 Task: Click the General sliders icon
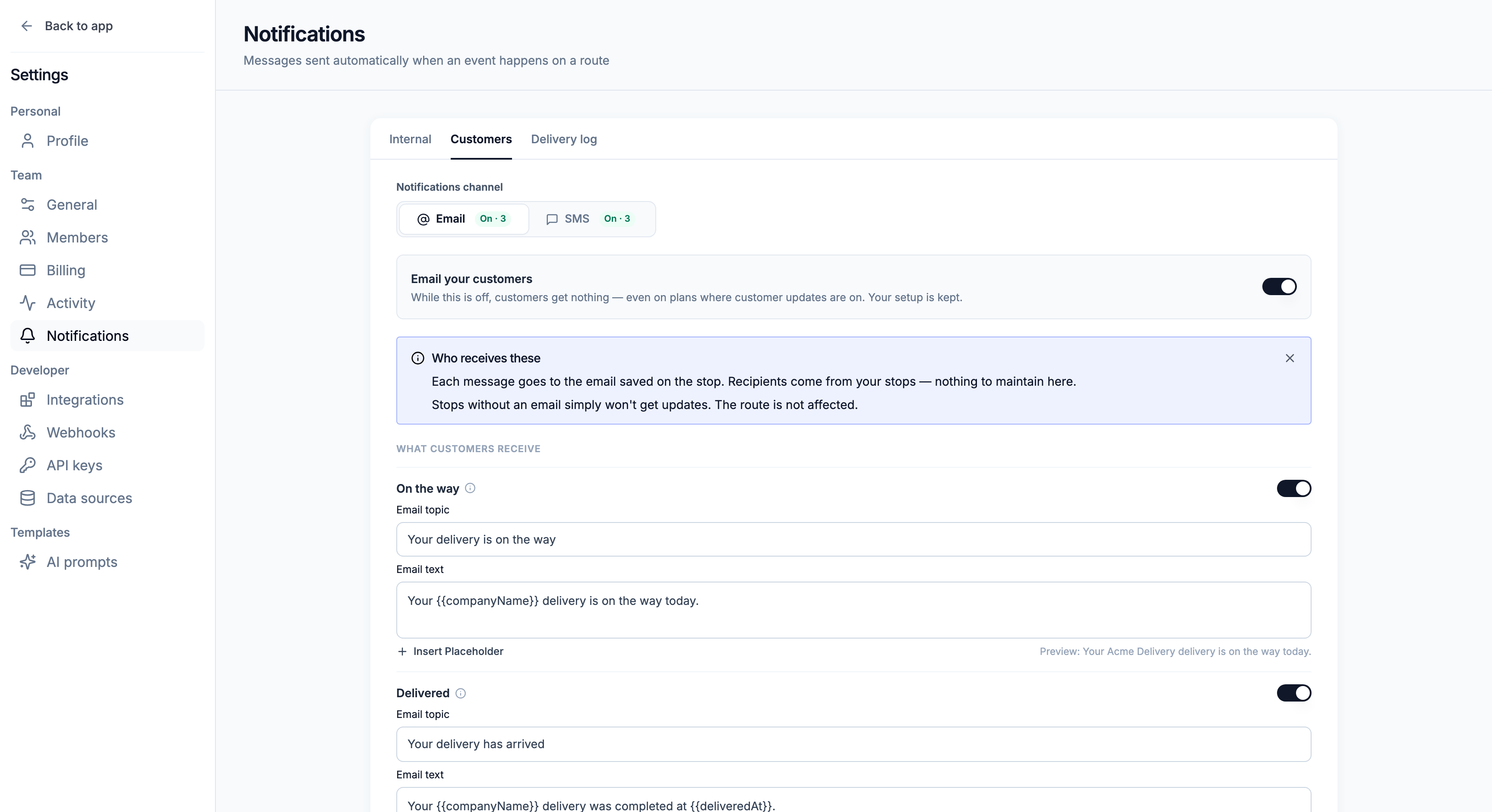[27, 205]
